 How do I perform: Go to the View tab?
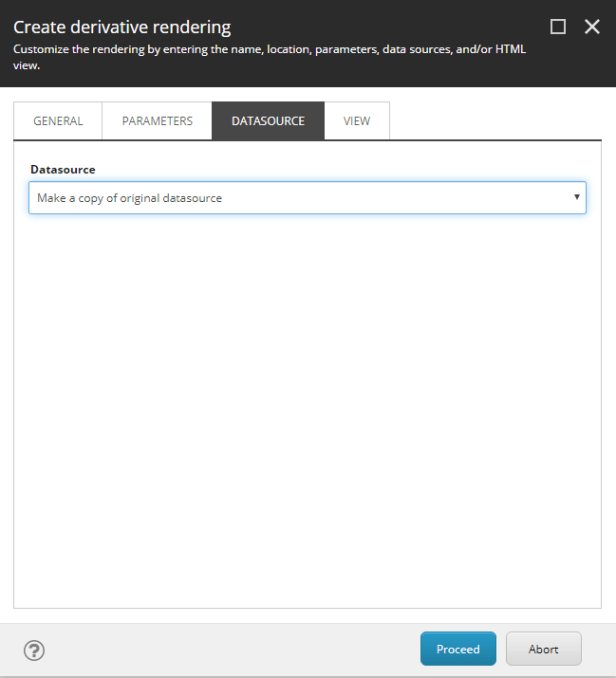click(x=357, y=121)
